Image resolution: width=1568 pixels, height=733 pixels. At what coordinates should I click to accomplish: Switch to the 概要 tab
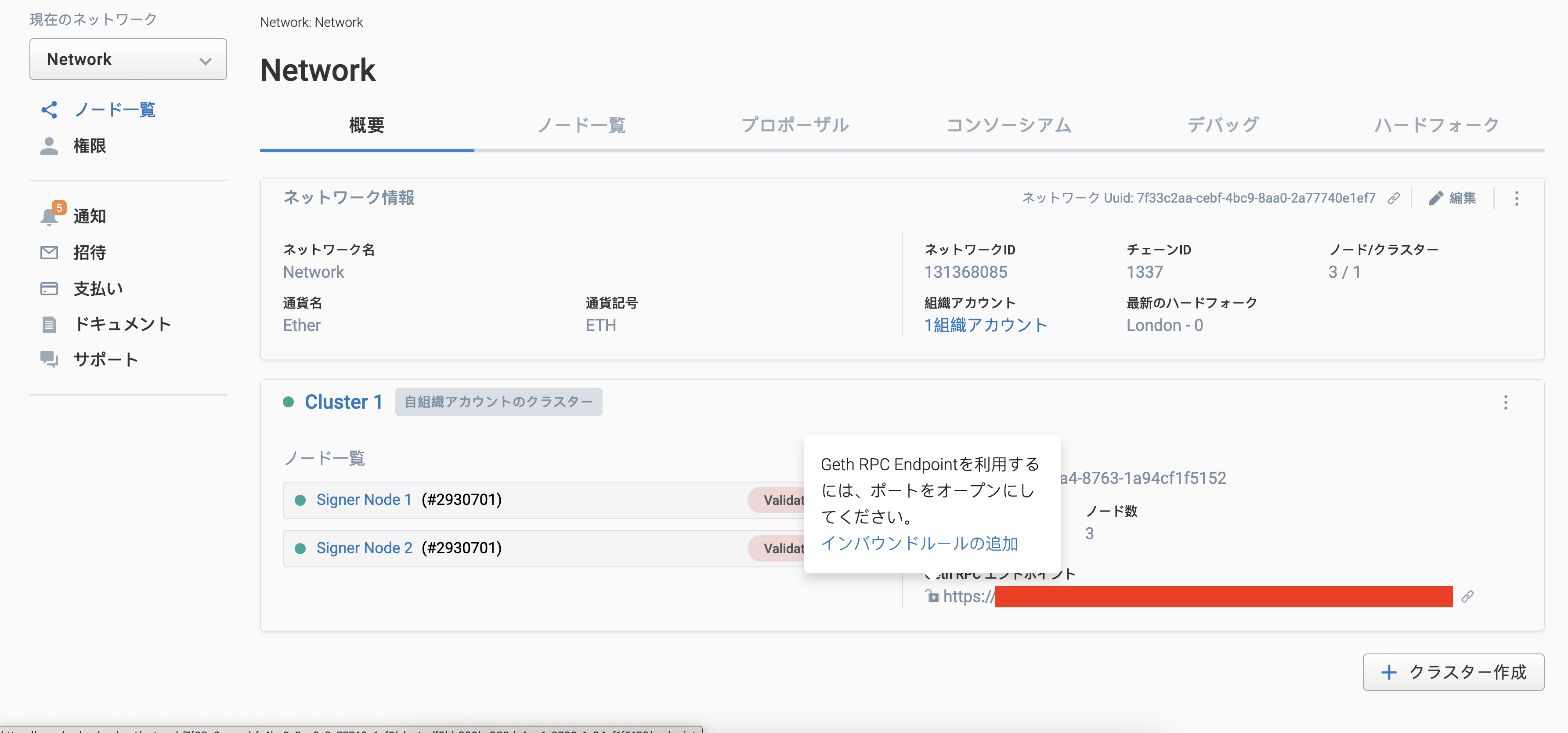(x=367, y=125)
